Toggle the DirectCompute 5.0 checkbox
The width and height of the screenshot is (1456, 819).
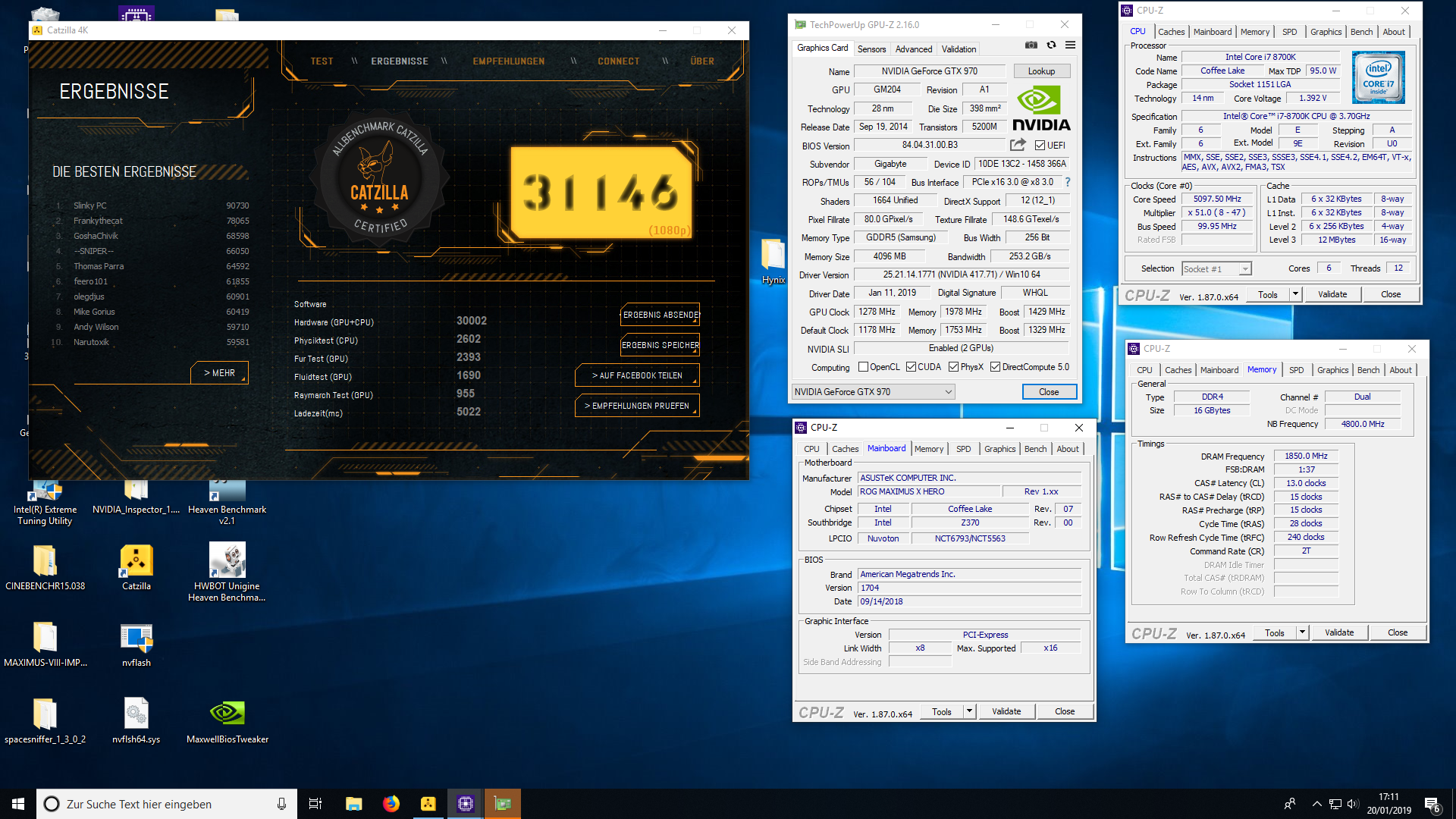(995, 367)
